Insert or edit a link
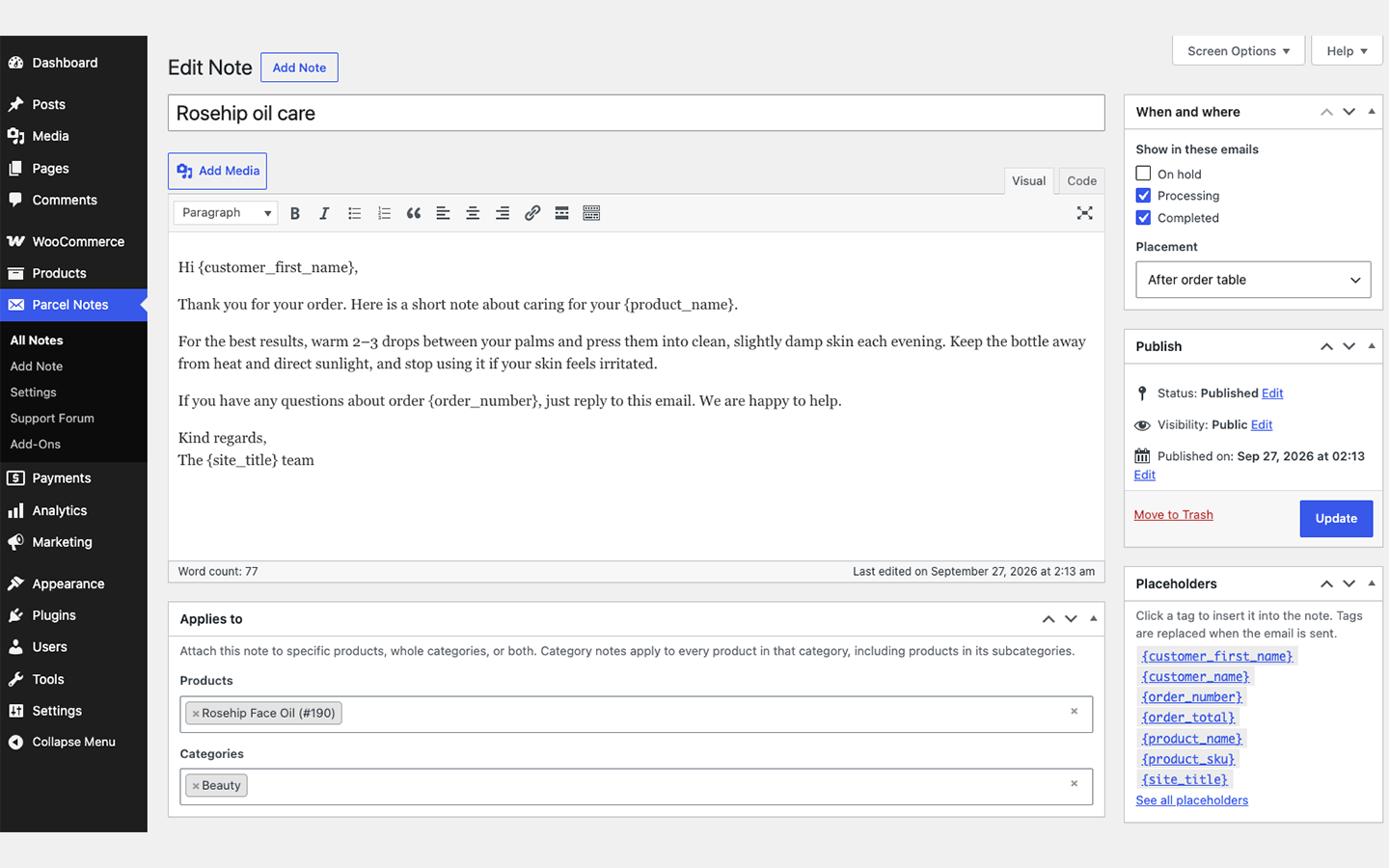The width and height of the screenshot is (1389, 868). coord(532,213)
